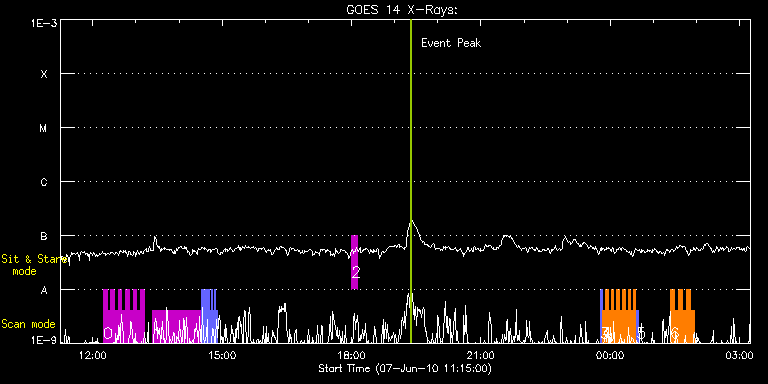Select the magenta scan block numbered 0
Image resolution: width=768 pixels, height=384 pixels.
click(124, 316)
